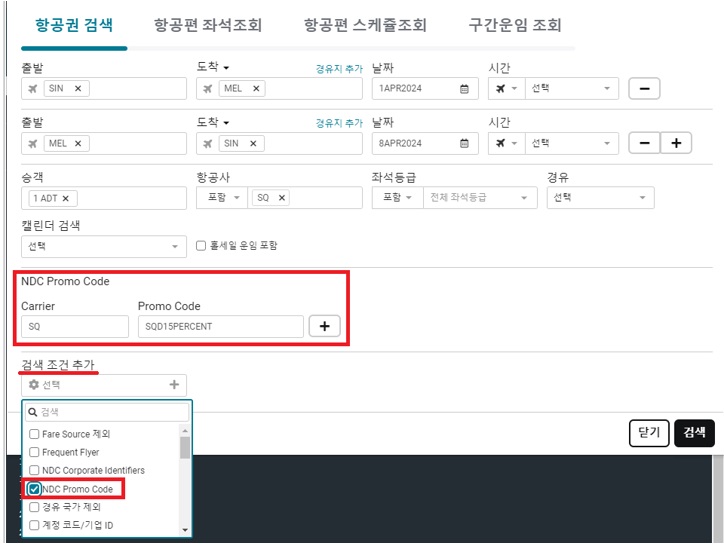Viewport: 724px width, 545px height.
Task: Click dropdown list scrollbar down arrow
Action: click(185, 530)
